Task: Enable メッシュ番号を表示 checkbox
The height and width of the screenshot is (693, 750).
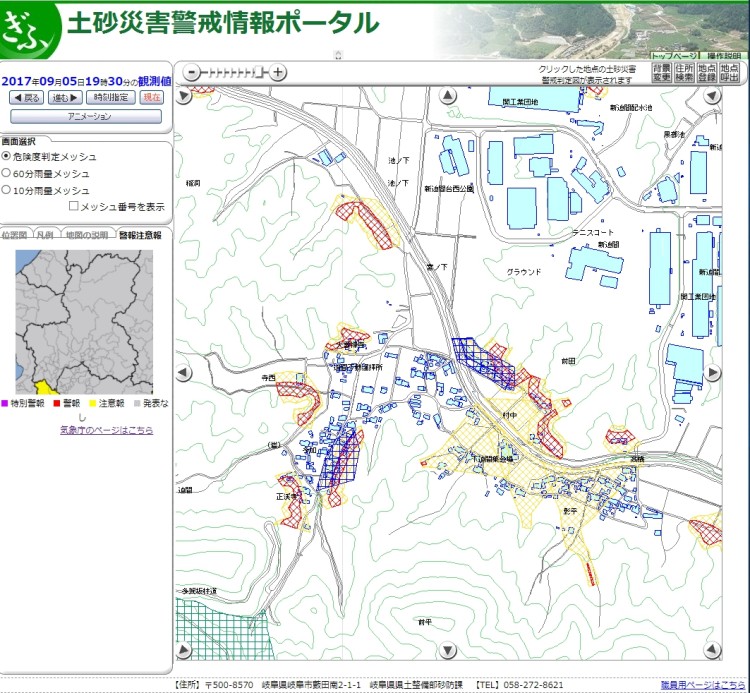Action: tap(74, 207)
